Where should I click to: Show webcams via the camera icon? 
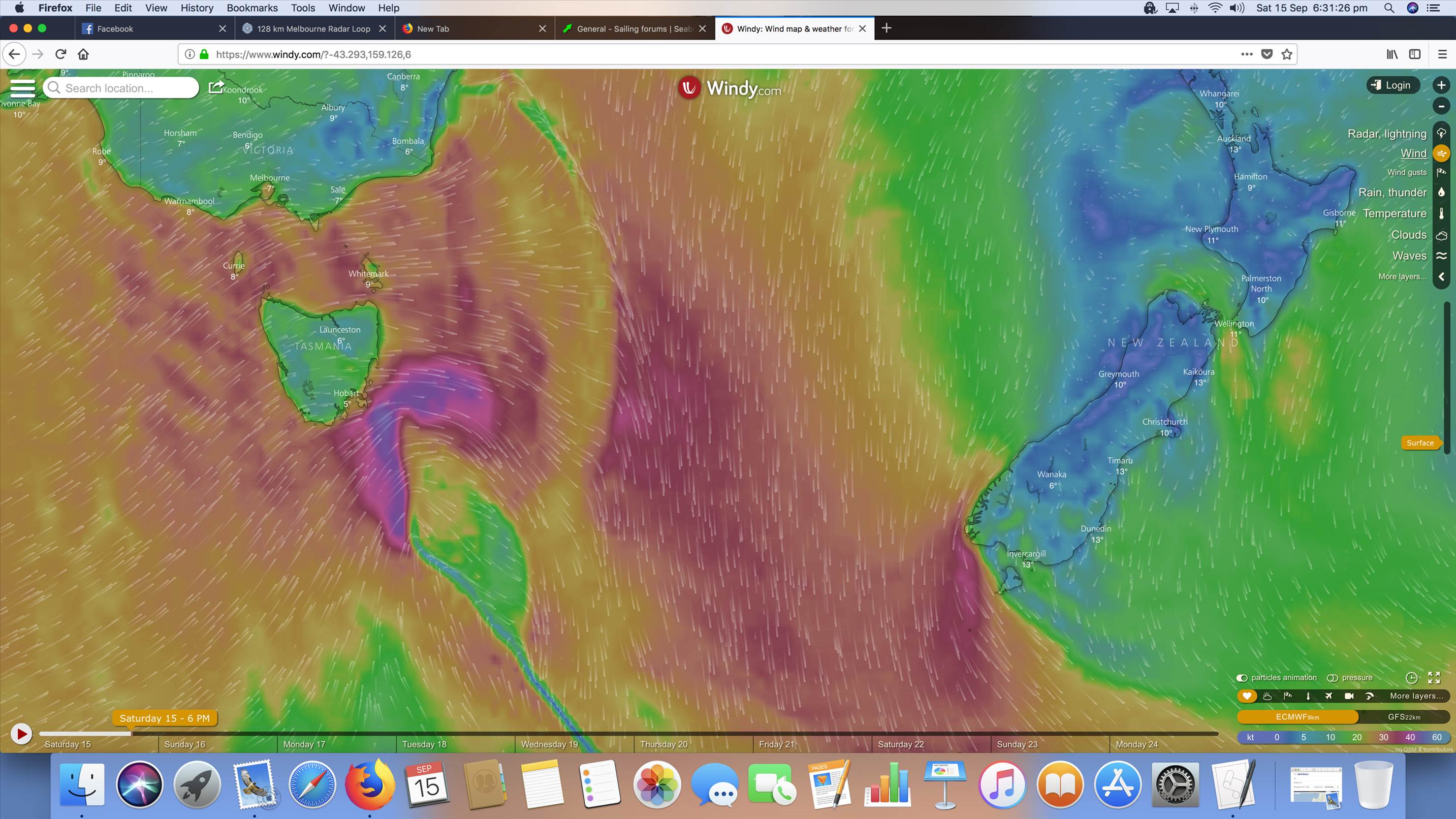(1350, 696)
